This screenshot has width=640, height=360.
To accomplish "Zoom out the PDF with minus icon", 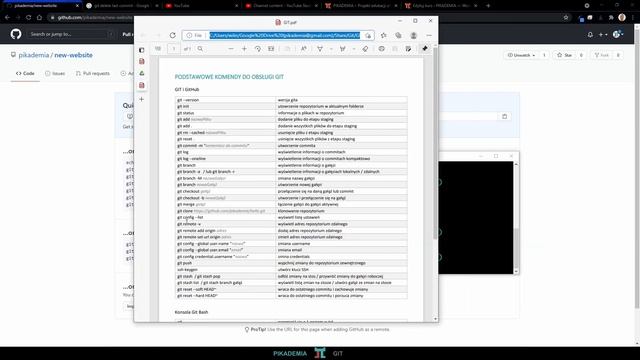I will coord(231,49).
